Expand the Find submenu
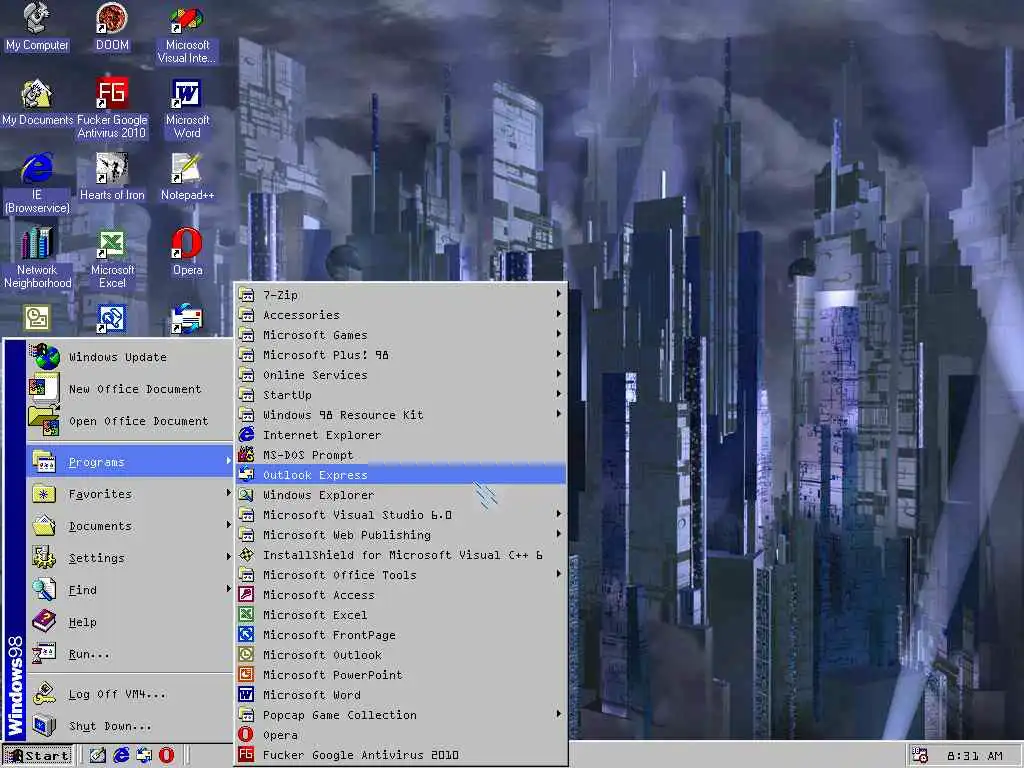Viewport: 1024px width, 768px height. [x=130, y=590]
